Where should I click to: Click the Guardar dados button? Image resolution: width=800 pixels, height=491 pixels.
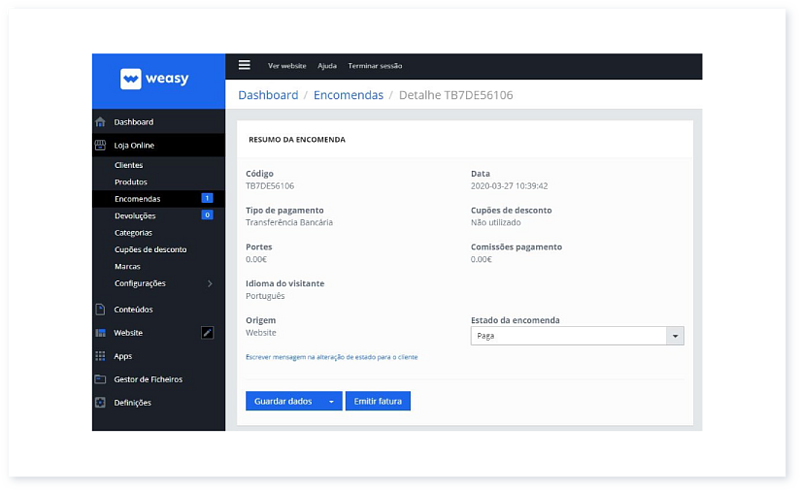(x=283, y=401)
